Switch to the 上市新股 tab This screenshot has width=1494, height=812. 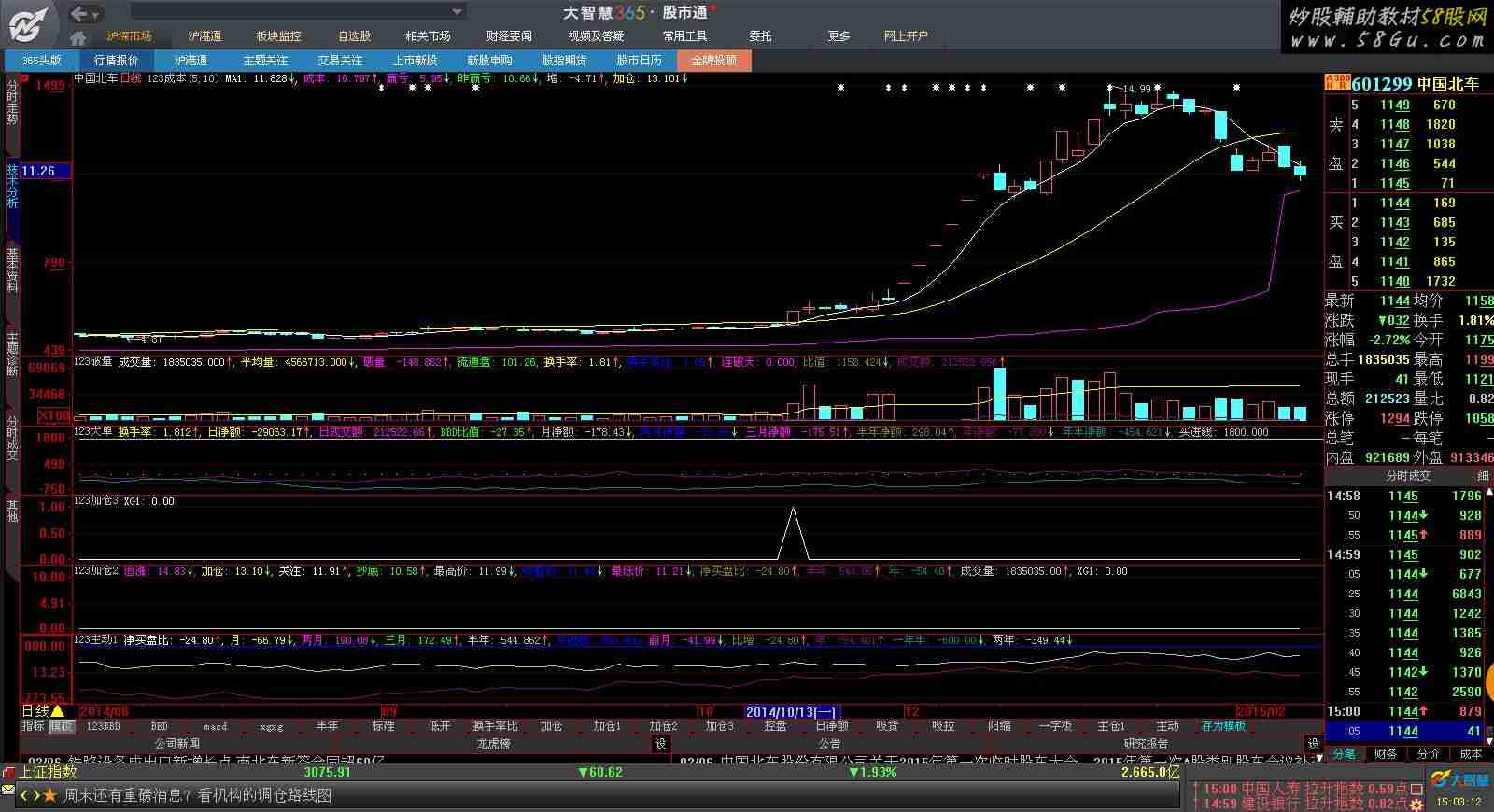click(x=415, y=60)
